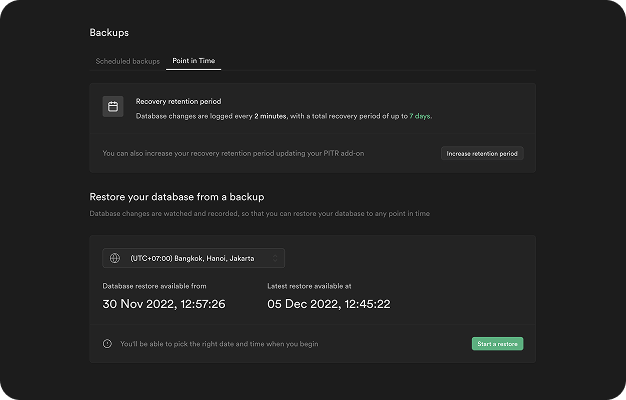
Task: Click the PITR add-on description text
Action: [x=233, y=153]
